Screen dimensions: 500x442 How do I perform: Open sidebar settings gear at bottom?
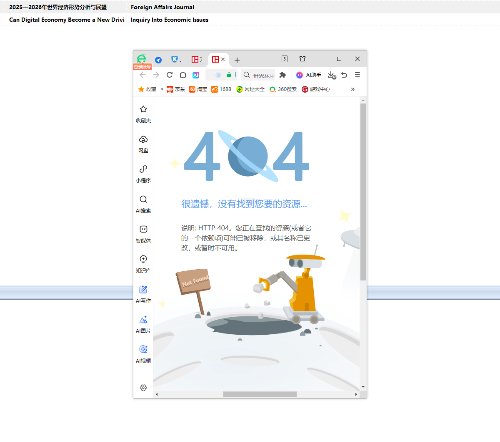click(143, 387)
